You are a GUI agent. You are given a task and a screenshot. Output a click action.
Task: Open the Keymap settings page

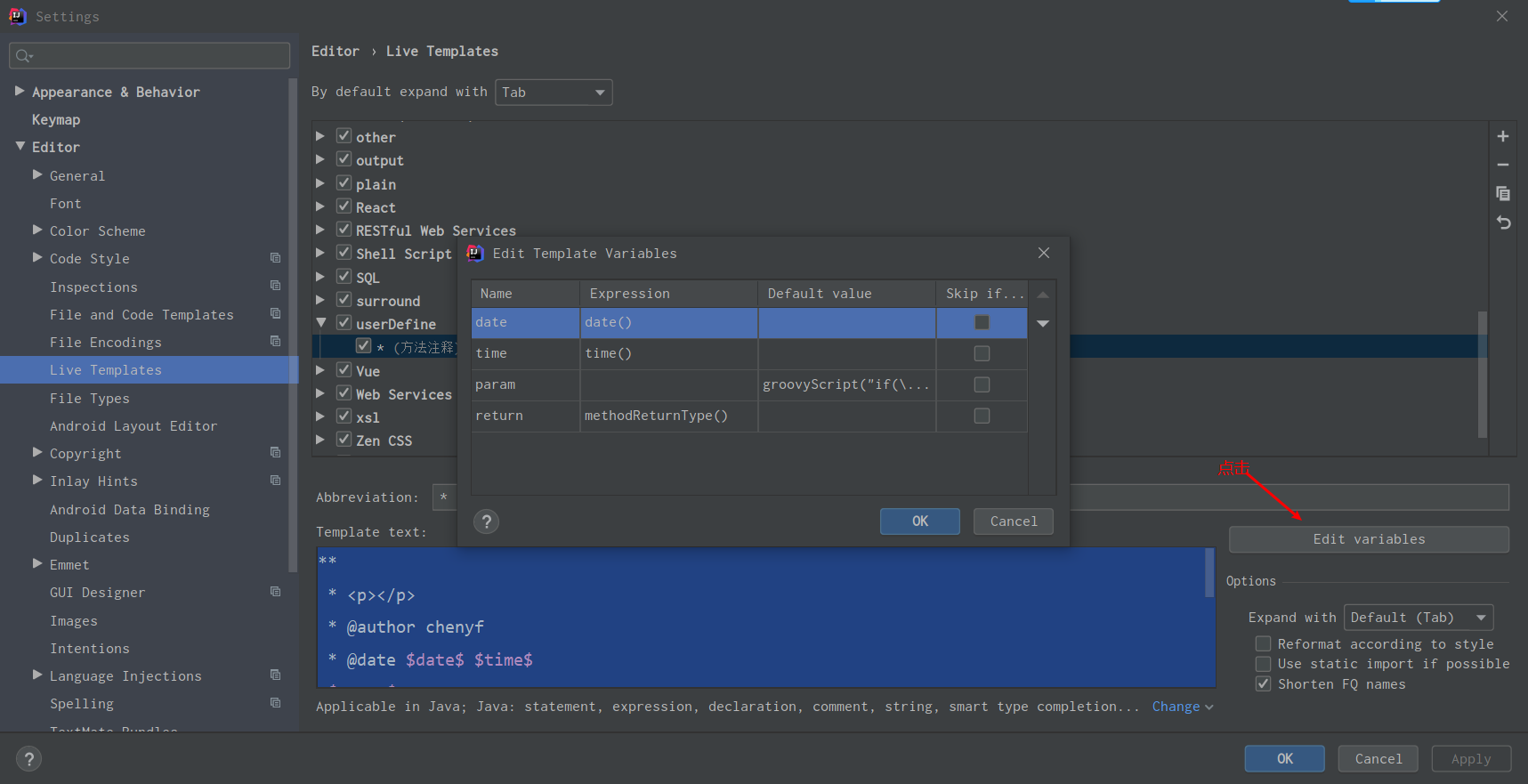[56, 120]
